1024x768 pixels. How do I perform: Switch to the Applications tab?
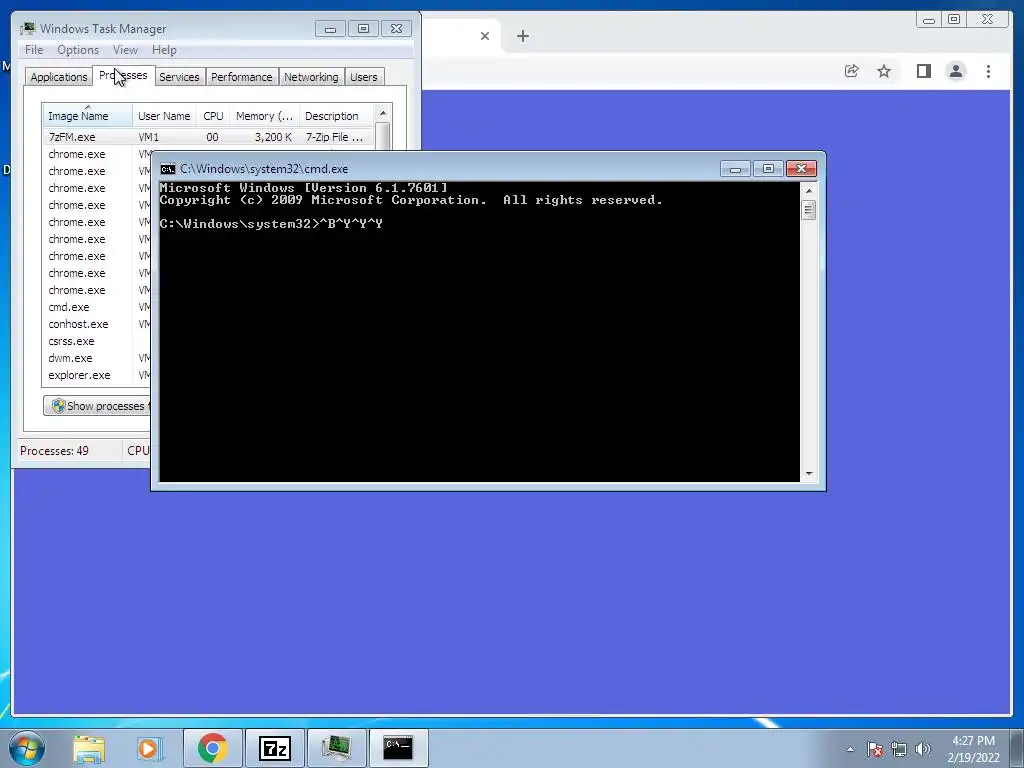click(x=59, y=77)
